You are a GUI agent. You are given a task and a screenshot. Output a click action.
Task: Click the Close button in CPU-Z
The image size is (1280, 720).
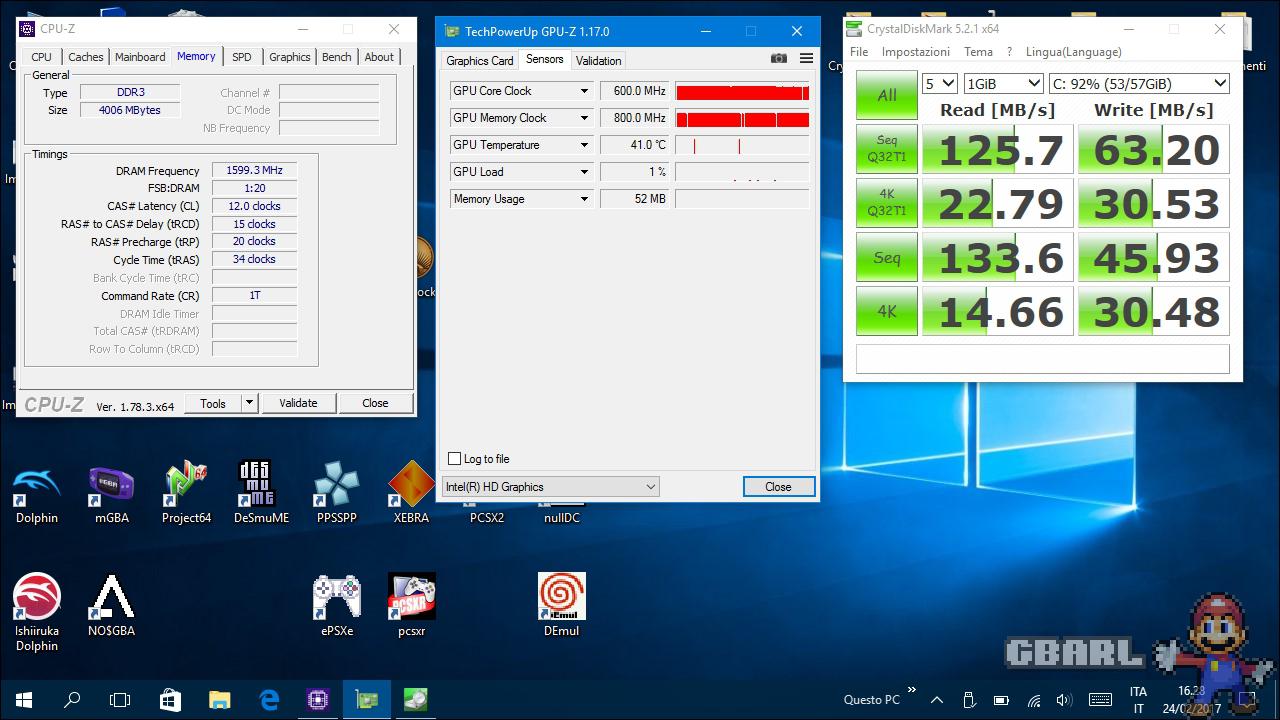pos(375,403)
